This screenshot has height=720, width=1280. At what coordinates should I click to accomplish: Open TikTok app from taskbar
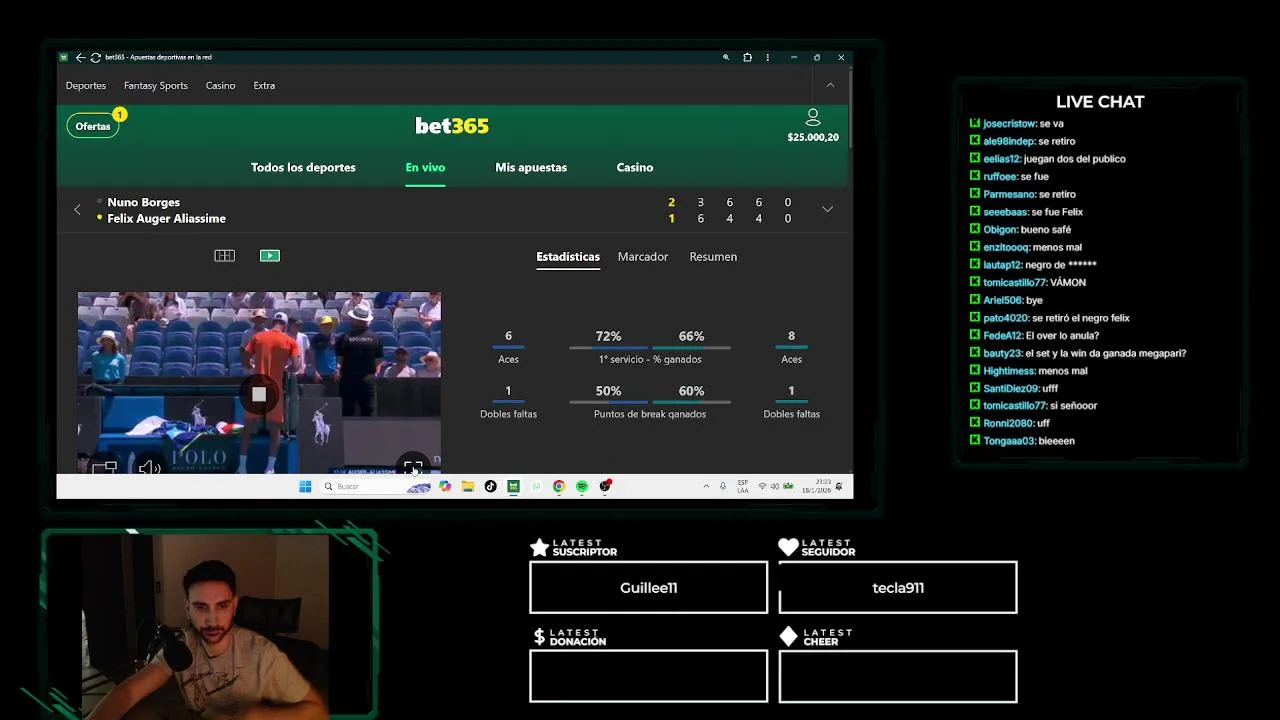(490, 487)
